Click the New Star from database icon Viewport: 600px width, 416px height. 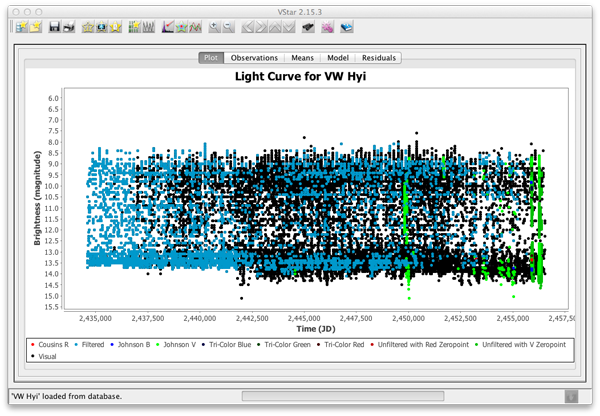point(22,27)
